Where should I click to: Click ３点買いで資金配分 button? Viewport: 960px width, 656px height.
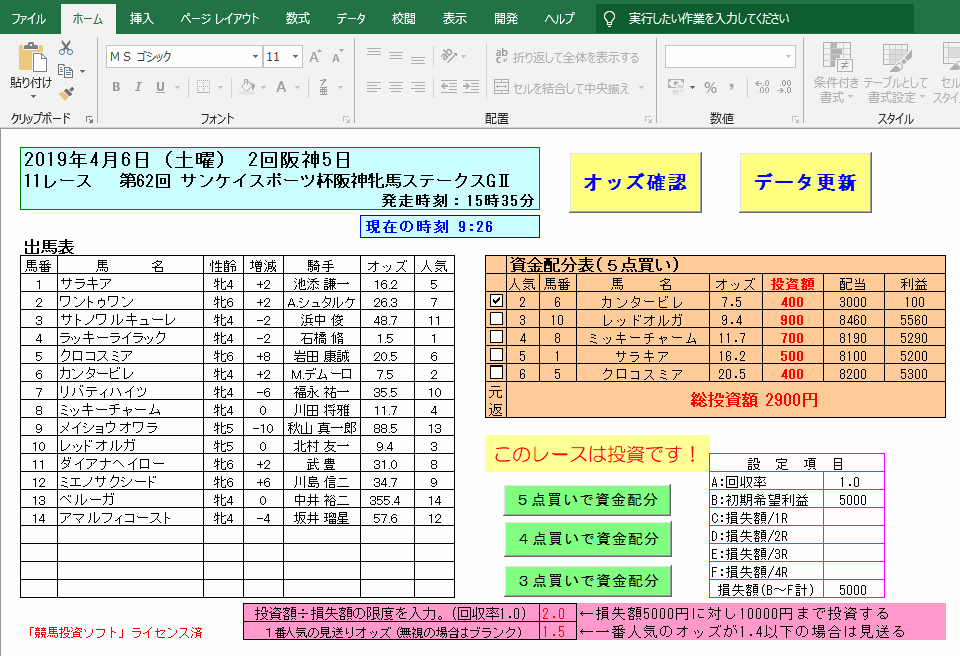pyautogui.click(x=588, y=580)
